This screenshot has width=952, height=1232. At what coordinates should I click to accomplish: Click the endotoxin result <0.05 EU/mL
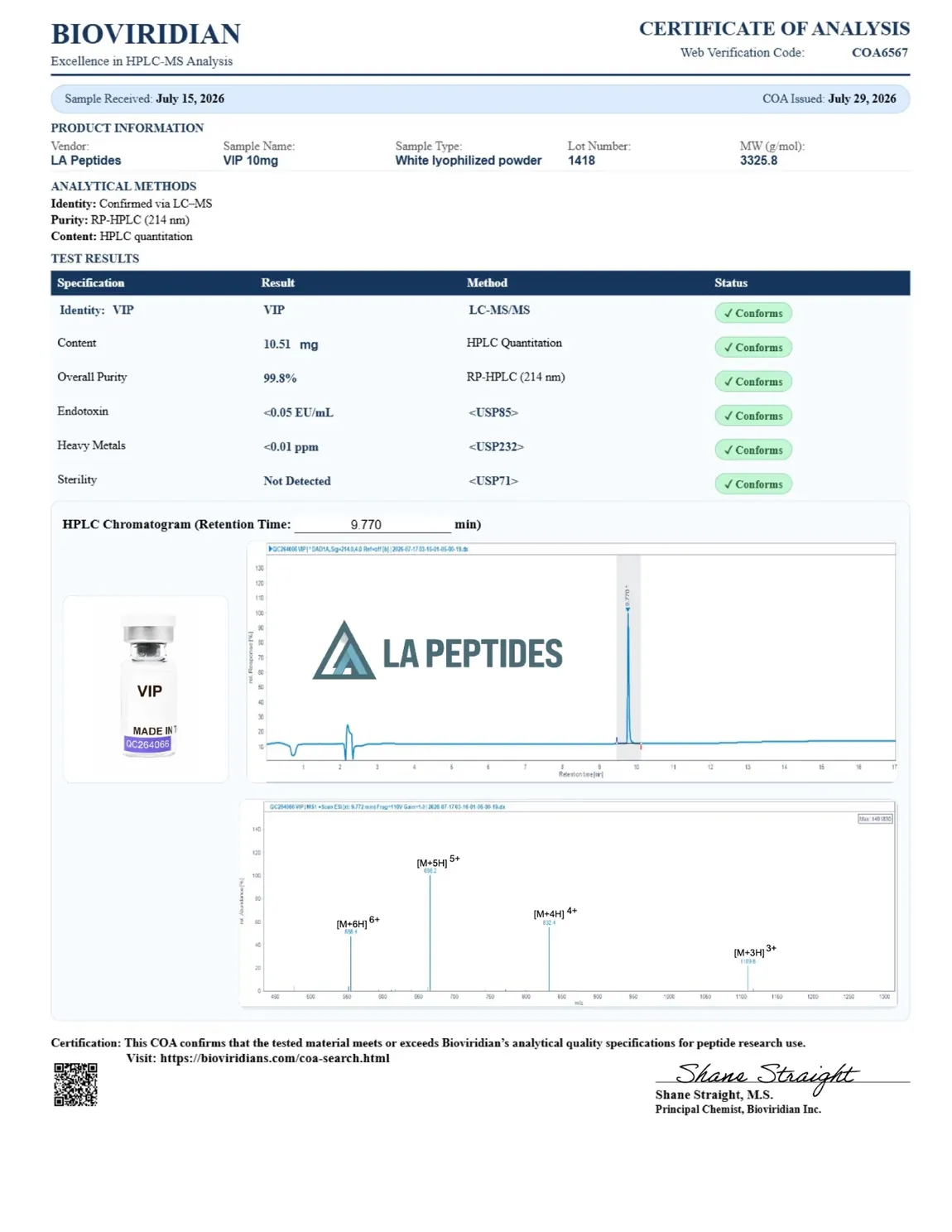(298, 412)
